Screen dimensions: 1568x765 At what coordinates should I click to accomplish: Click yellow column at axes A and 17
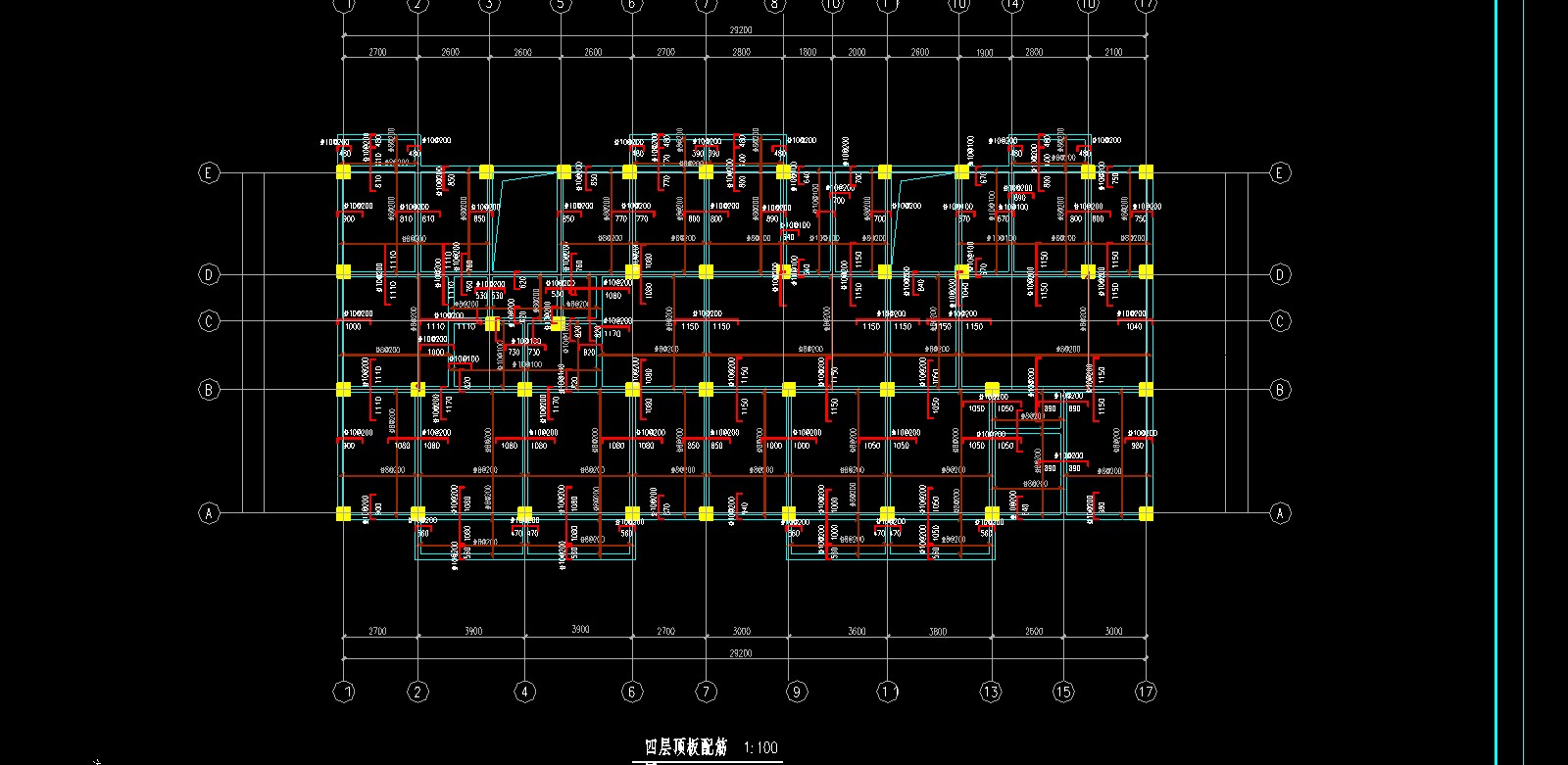click(x=1146, y=513)
